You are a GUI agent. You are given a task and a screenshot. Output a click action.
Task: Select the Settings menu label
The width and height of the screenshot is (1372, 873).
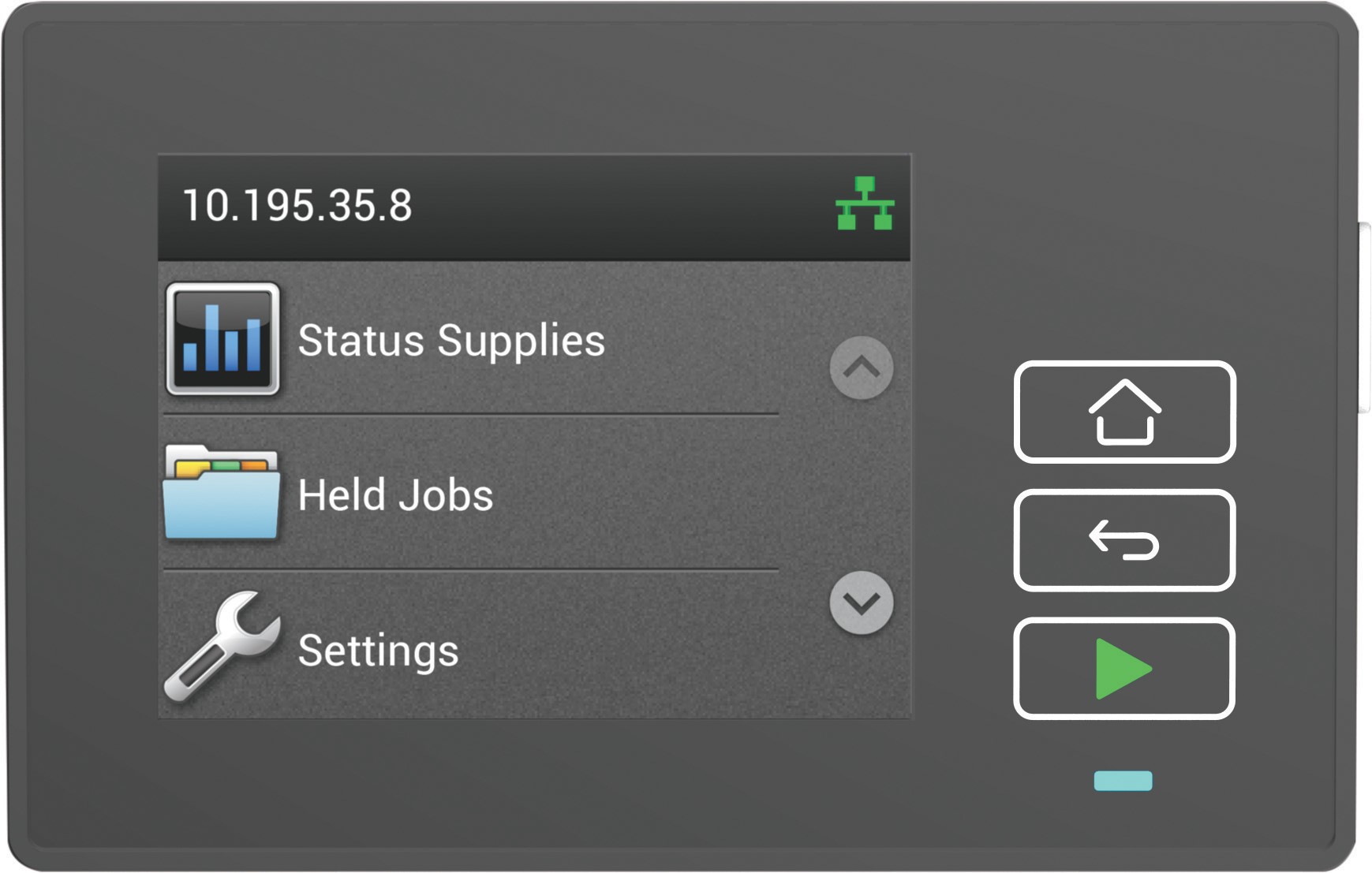pos(378,651)
